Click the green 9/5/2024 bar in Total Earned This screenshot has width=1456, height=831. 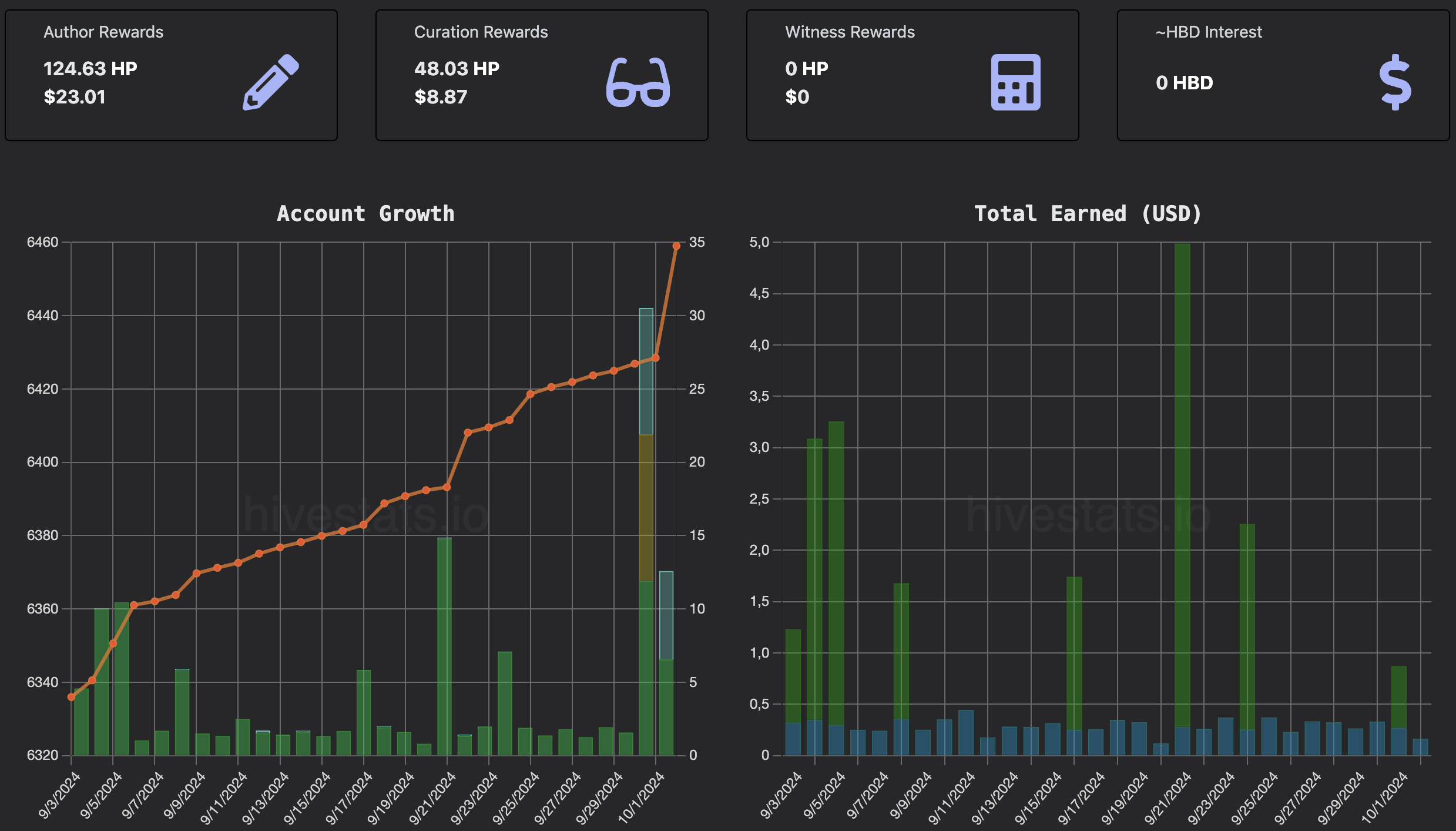tap(836, 573)
